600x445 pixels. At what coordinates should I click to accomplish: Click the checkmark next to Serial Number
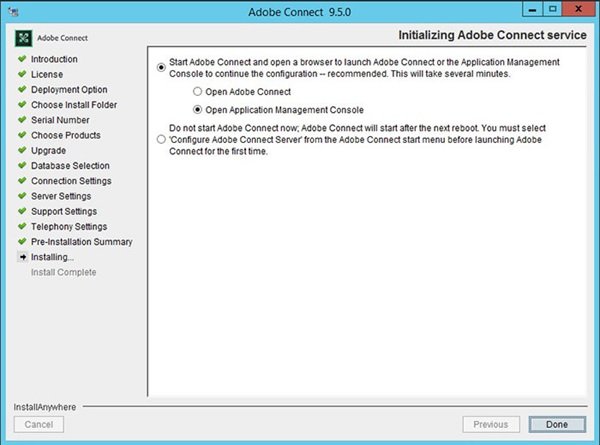[x=21, y=120]
